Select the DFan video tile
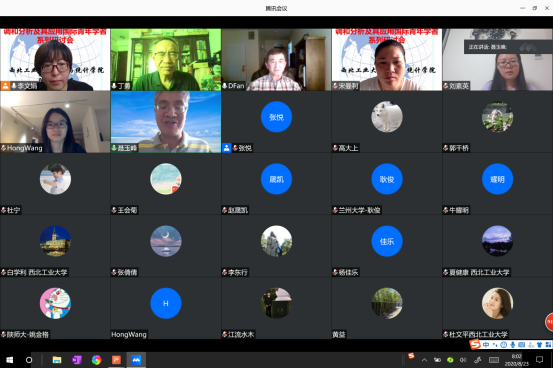The image size is (553, 369). click(x=276, y=60)
